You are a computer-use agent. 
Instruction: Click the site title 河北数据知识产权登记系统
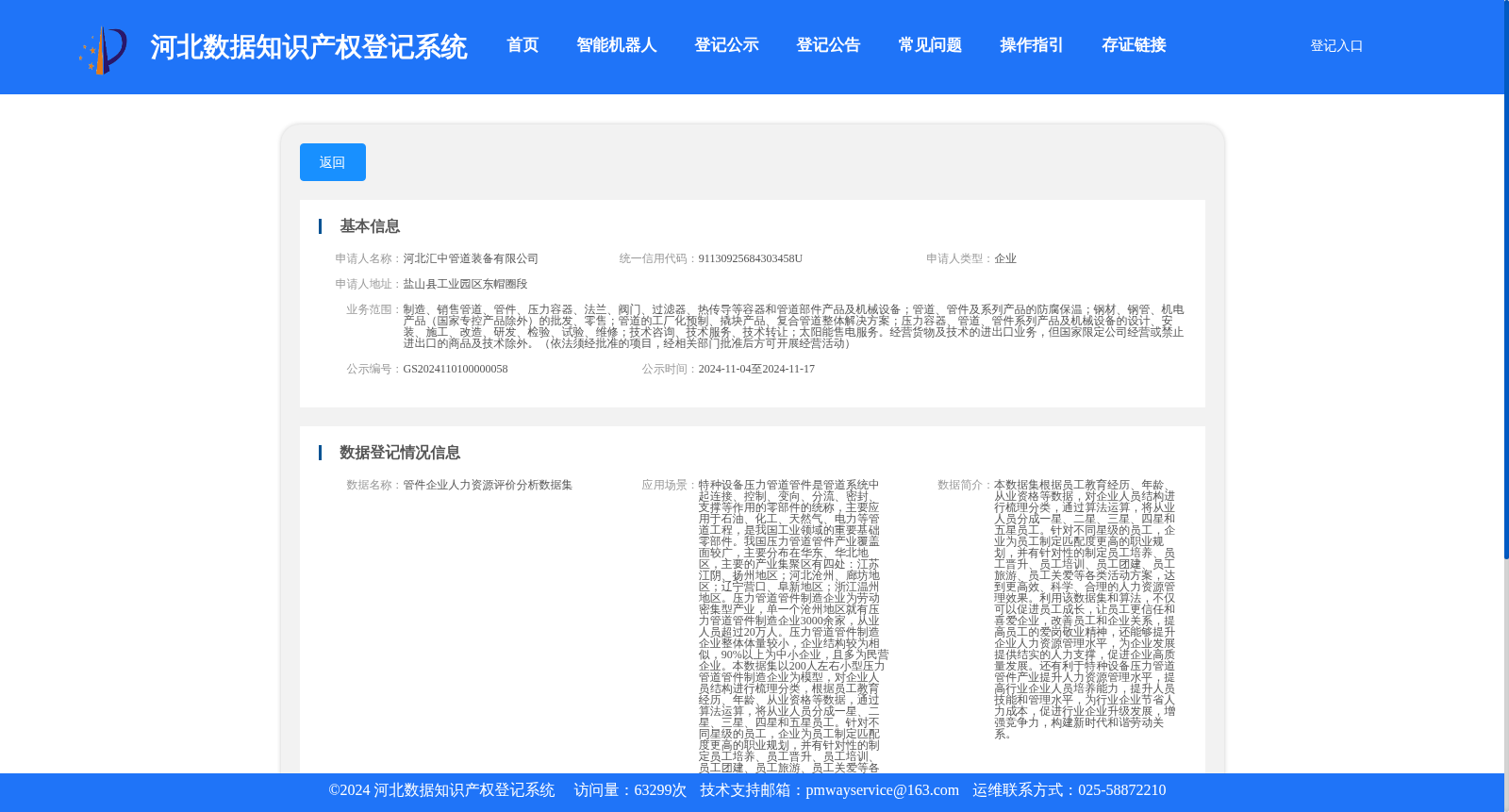[308, 47]
